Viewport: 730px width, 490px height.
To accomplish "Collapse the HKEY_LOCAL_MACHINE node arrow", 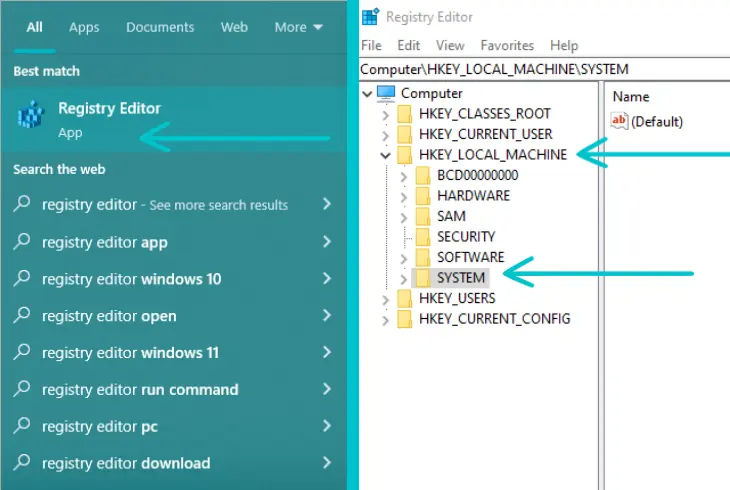I will [385, 155].
